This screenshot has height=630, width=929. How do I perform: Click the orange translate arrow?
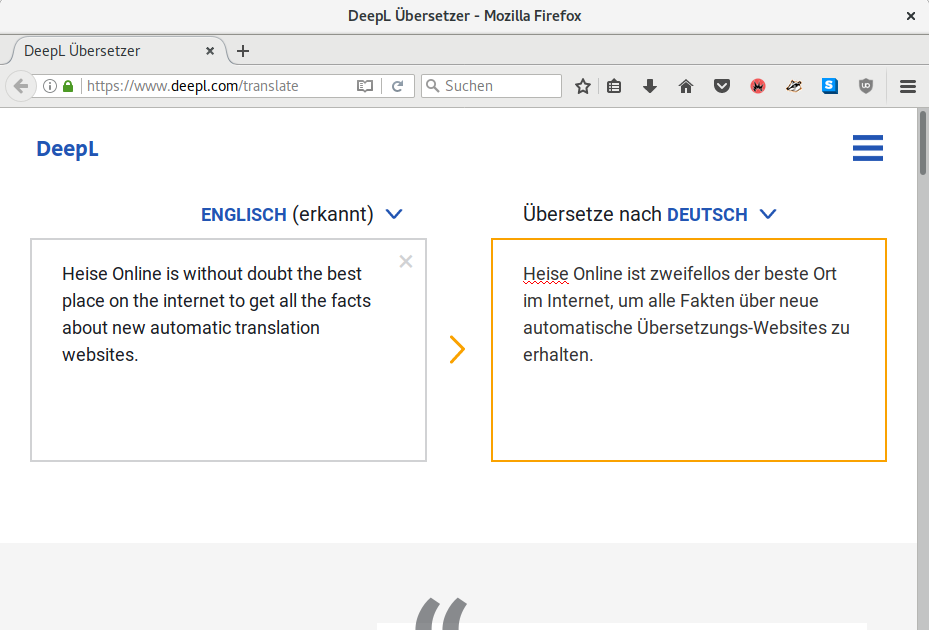point(457,350)
